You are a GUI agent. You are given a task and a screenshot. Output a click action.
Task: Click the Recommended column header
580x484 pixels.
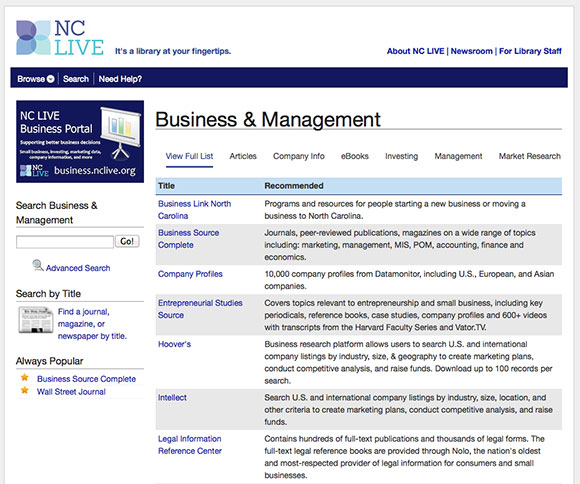coord(294,186)
